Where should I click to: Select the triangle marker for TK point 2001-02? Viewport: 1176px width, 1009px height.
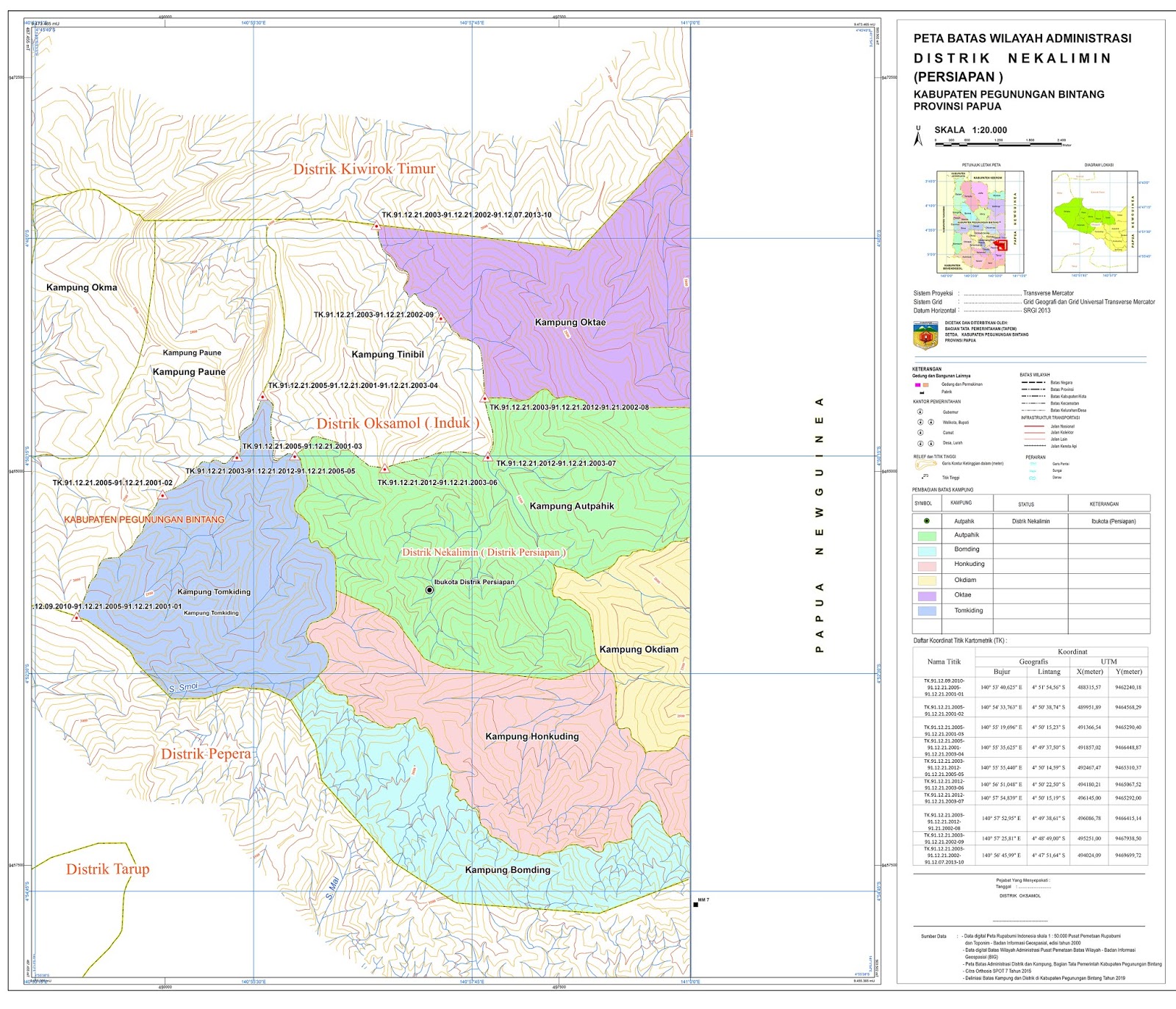[163, 496]
